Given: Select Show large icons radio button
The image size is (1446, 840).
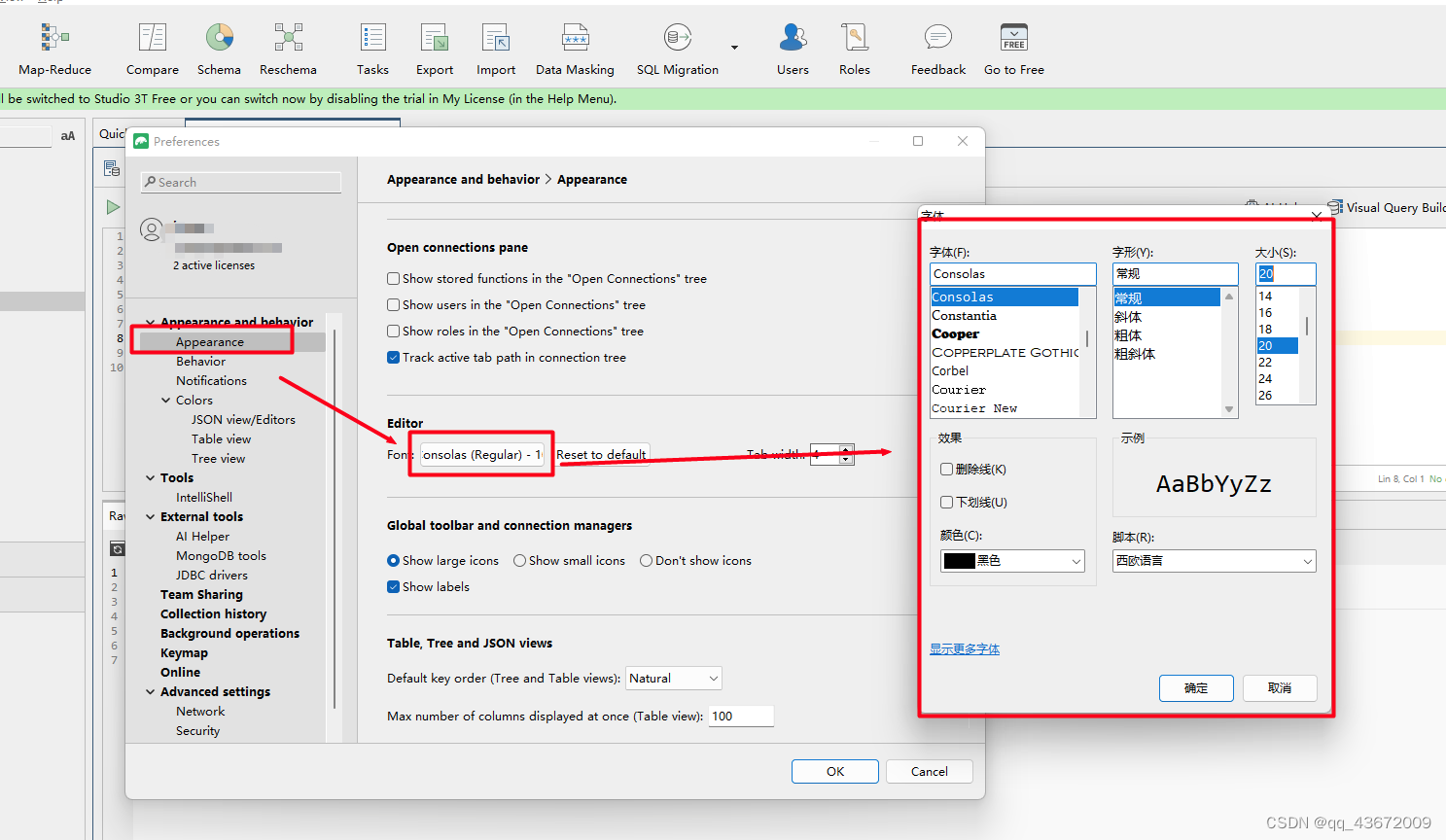Looking at the screenshot, I should click(x=394, y=561).
